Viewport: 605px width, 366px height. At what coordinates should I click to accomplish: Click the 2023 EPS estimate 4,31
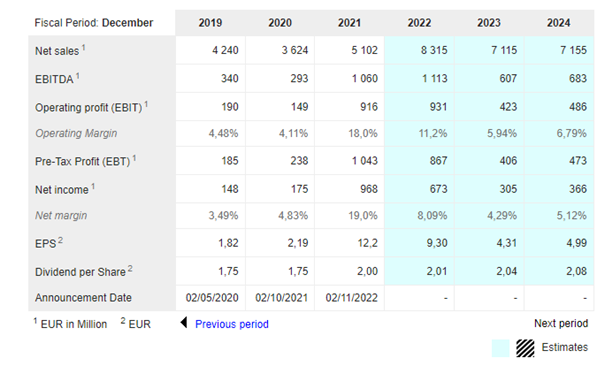coord(507,243)
